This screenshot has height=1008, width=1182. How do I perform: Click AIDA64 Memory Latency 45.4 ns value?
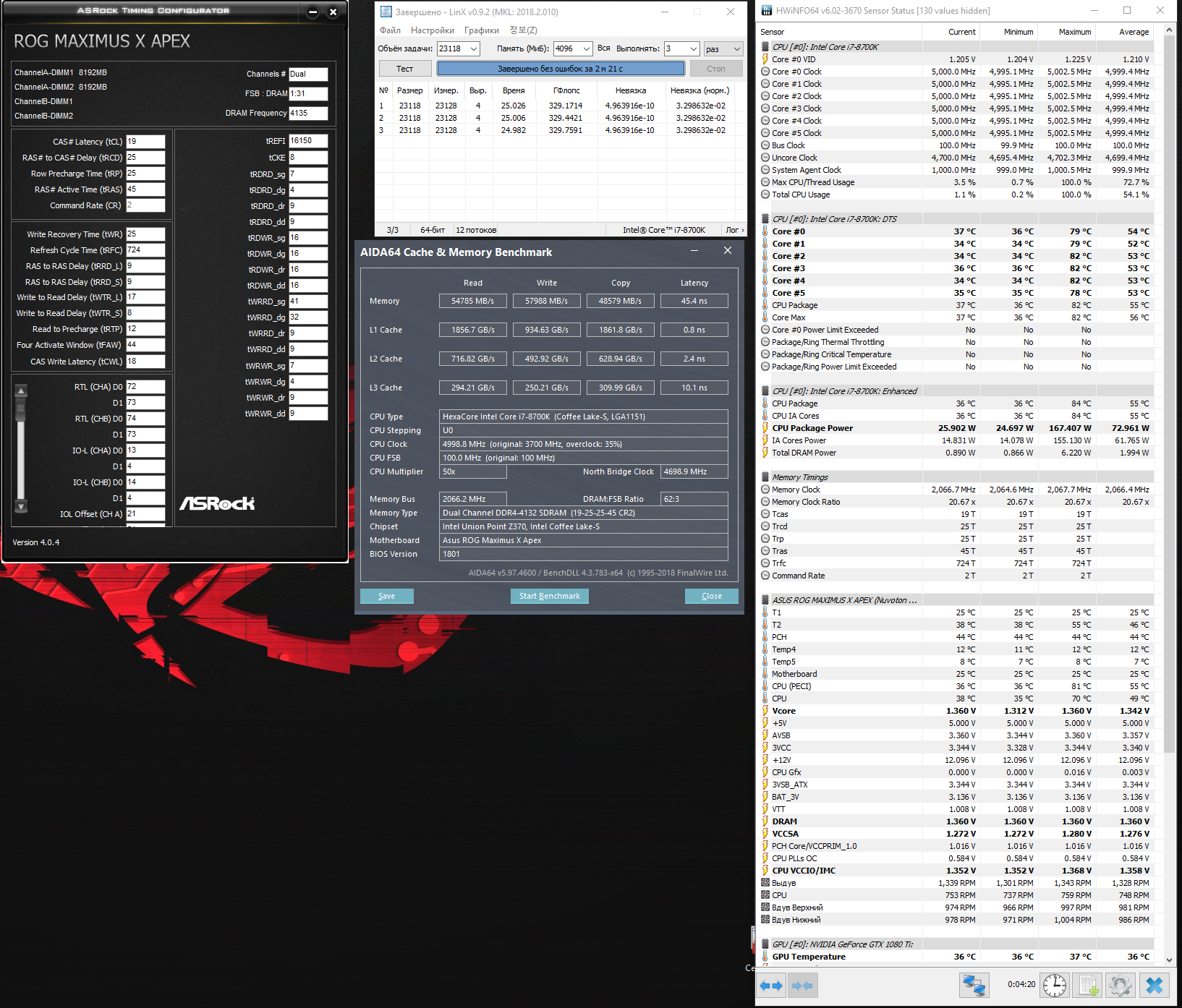click(694, 301)
